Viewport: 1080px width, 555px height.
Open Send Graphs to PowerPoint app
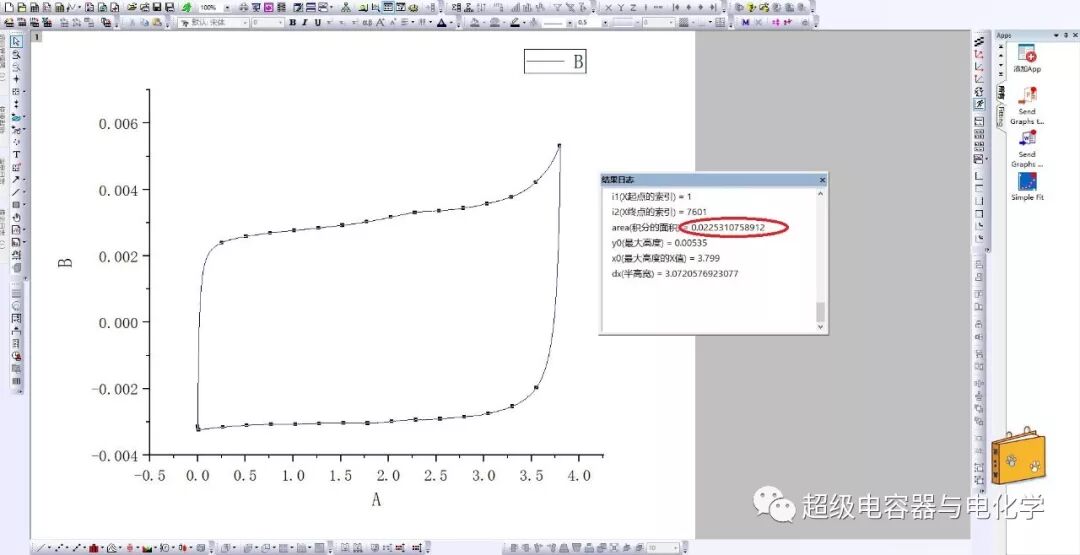click(x=1027, y=96)
